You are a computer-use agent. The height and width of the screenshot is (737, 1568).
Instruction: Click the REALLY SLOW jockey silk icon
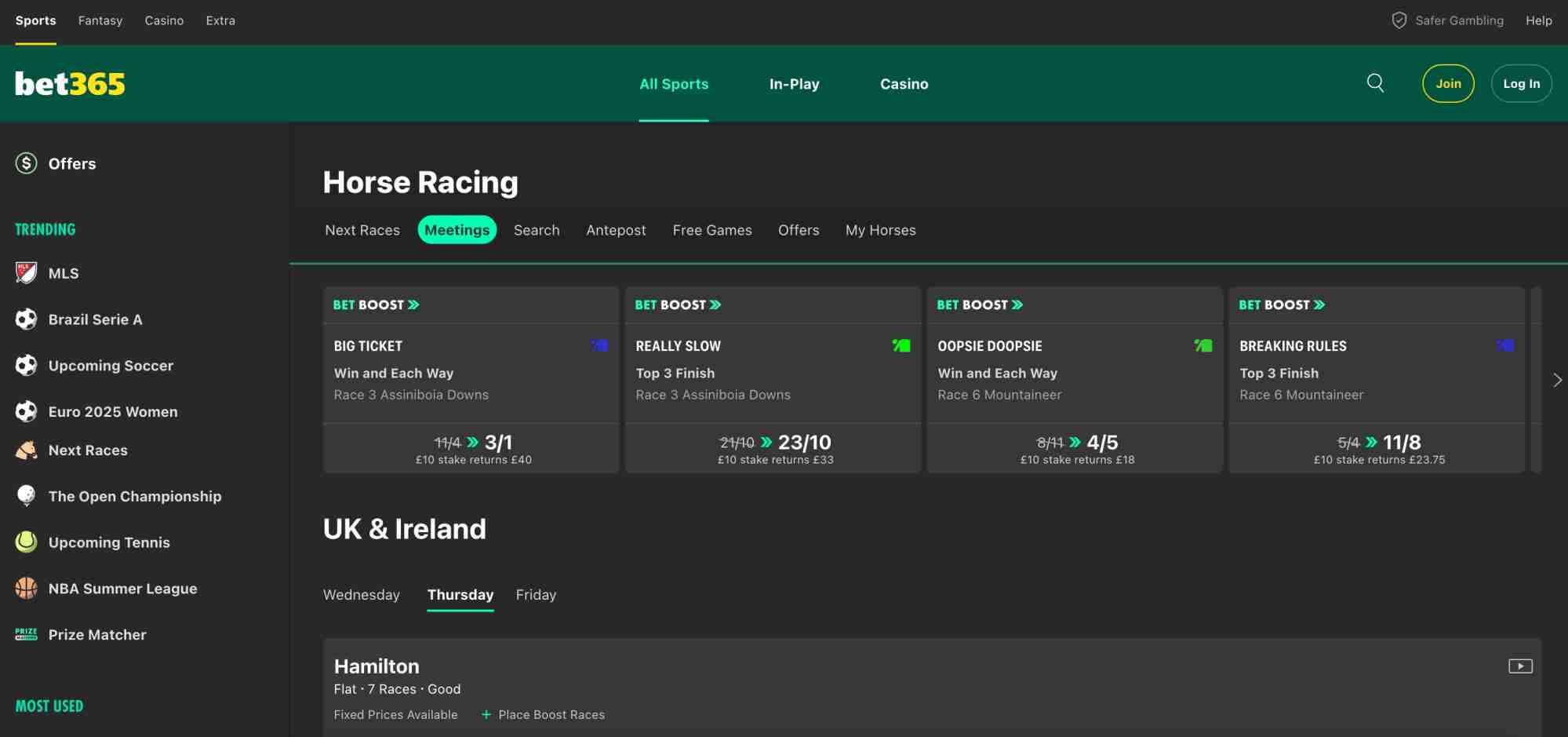(901, 345)
